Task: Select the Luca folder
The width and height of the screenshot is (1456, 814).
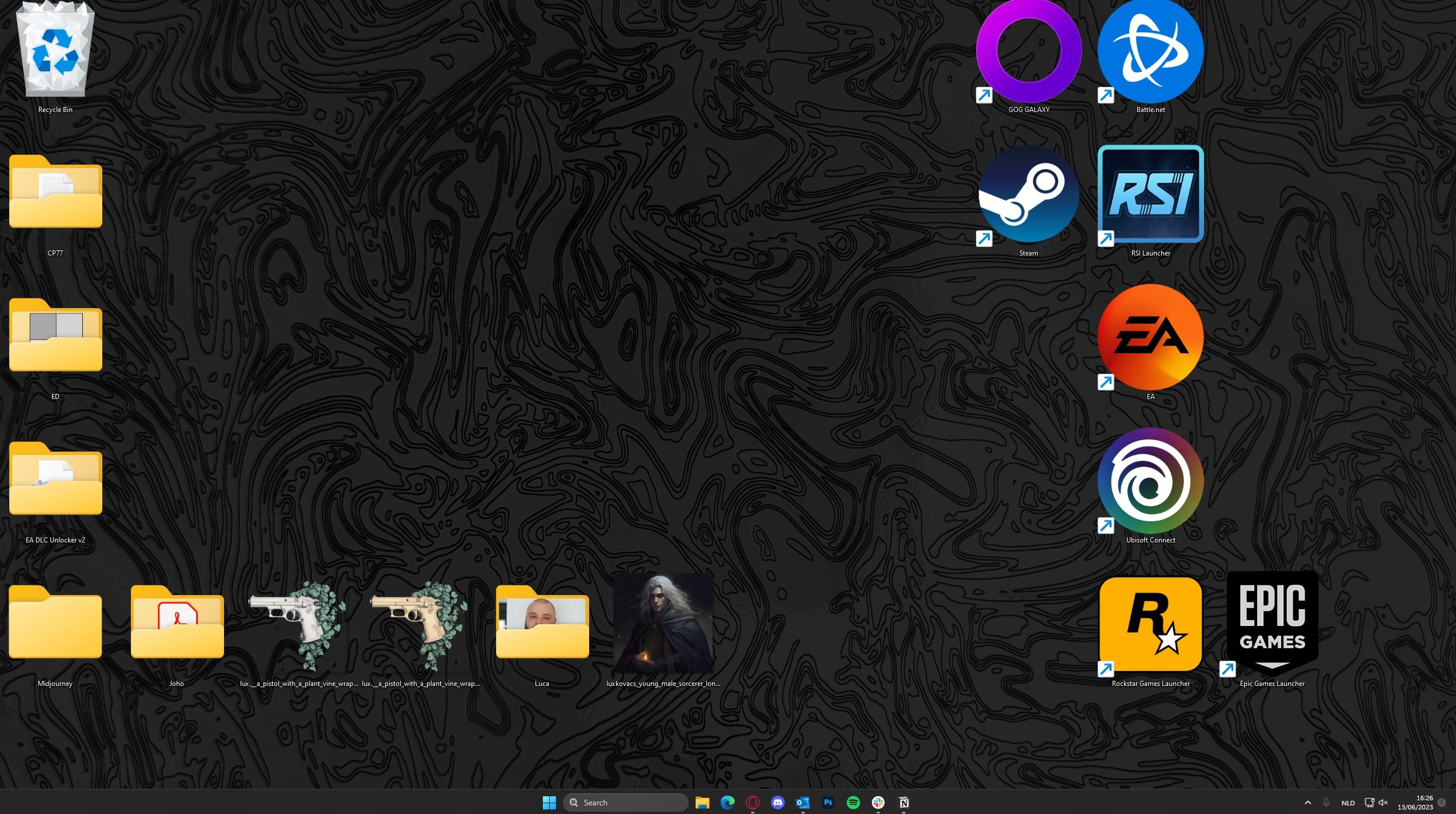Action: (x=542, y=622)
